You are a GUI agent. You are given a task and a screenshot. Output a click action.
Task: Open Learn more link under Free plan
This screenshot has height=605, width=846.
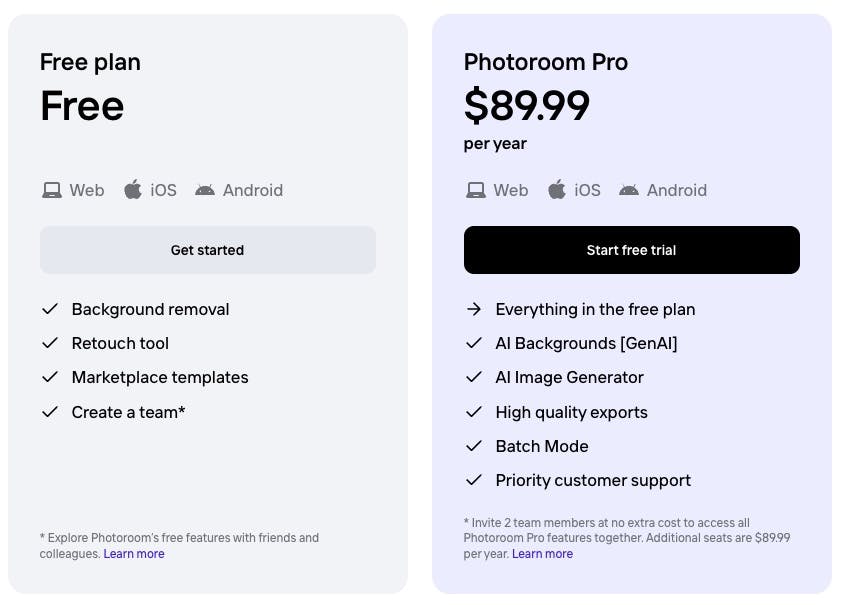[x=134, y=554]
